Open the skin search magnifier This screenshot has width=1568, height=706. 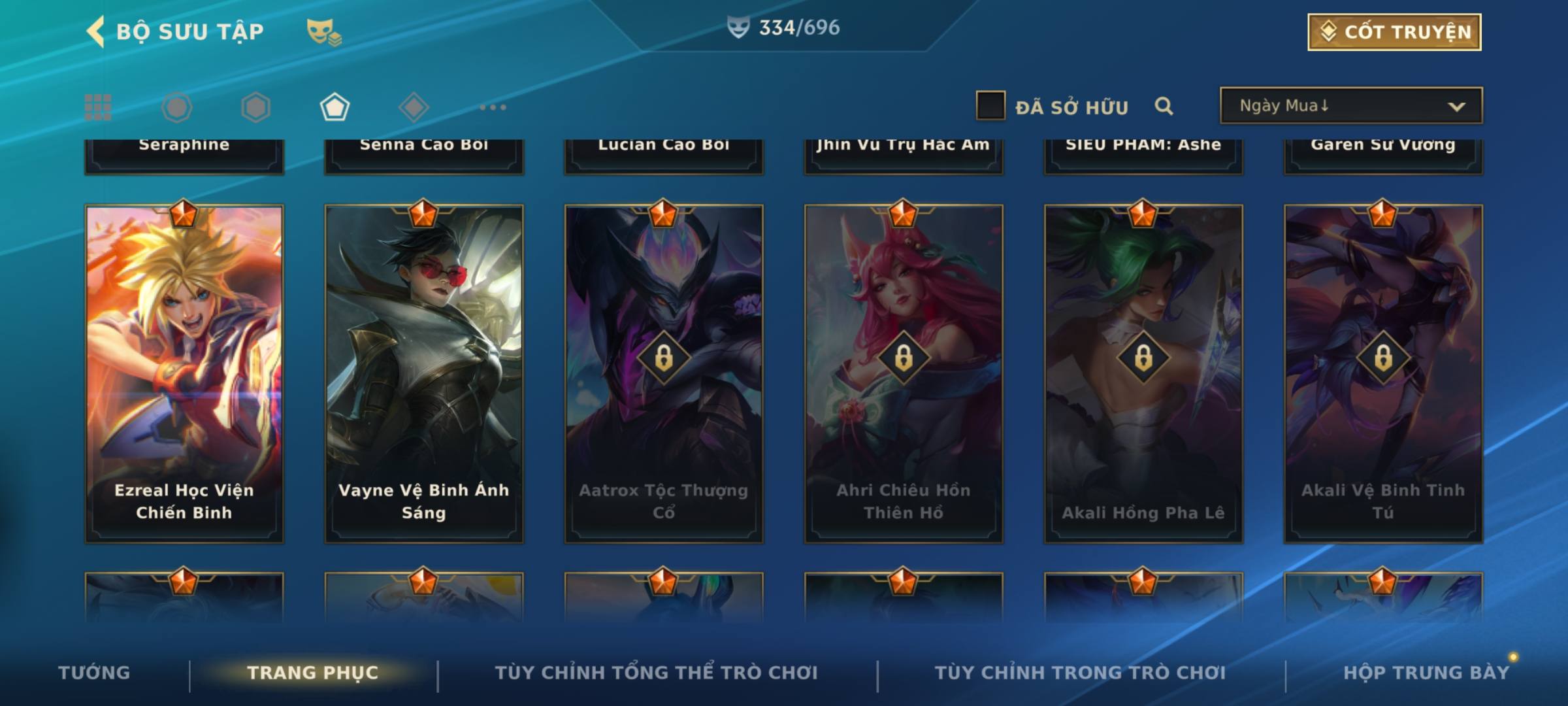coord(1164,106)
